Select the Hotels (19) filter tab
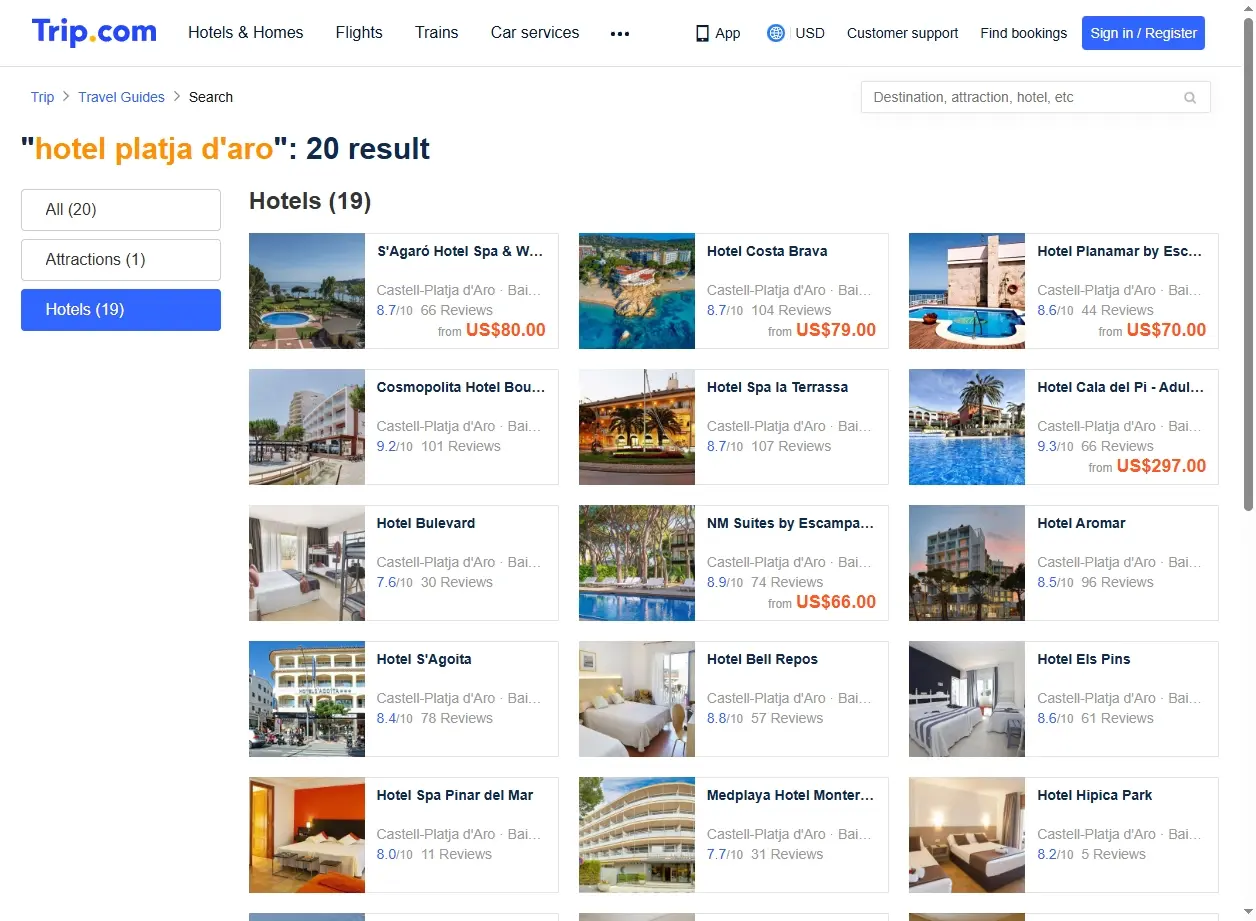 click(121, 310)
